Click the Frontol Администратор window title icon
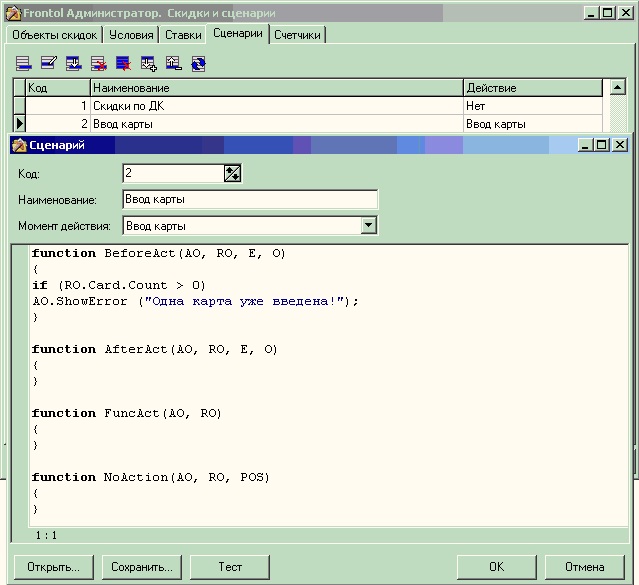639x585 pixels. [13, 13]
